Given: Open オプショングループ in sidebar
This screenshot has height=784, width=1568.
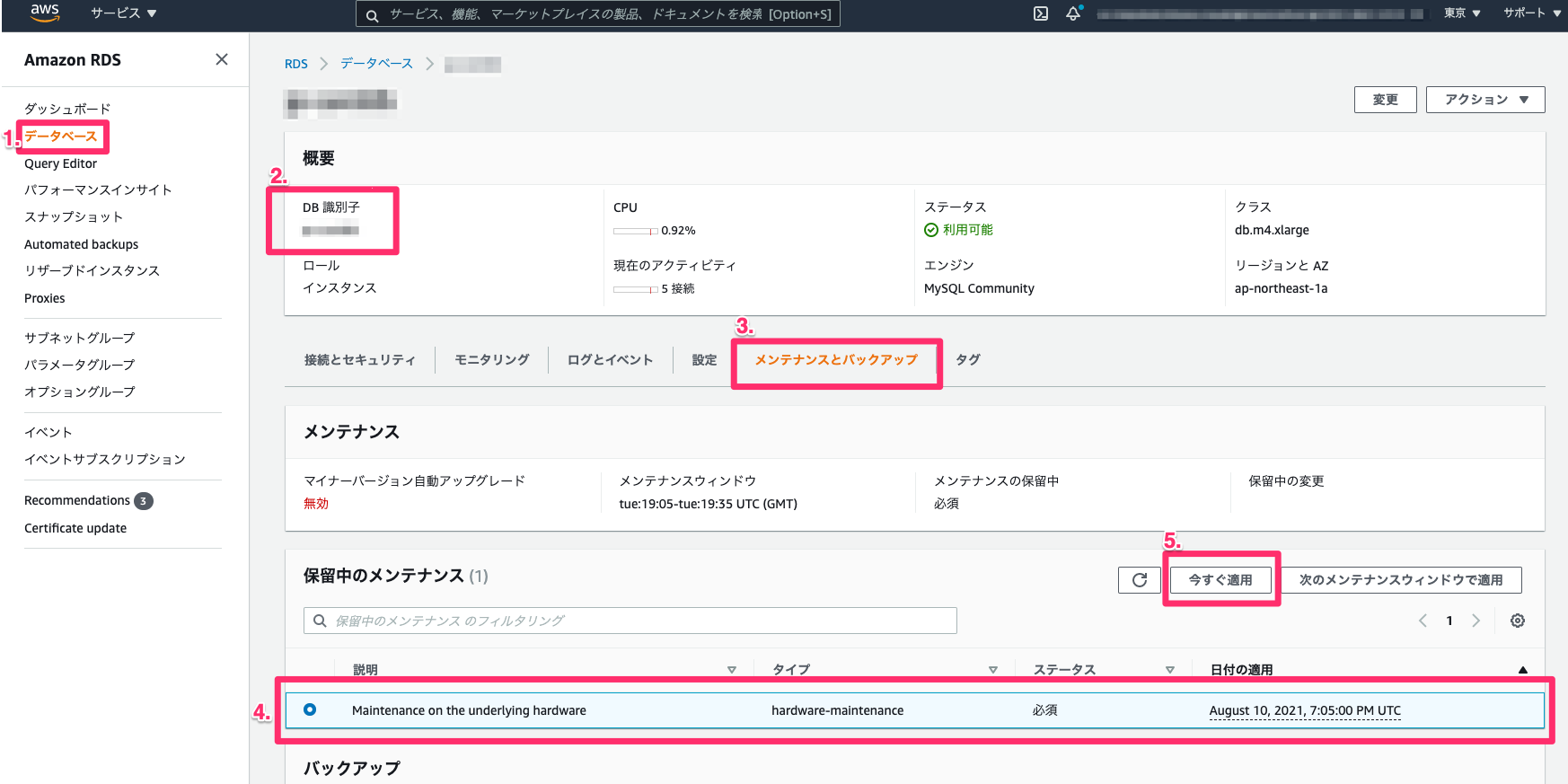Looking at the screenshot, I should pos(80,392).
